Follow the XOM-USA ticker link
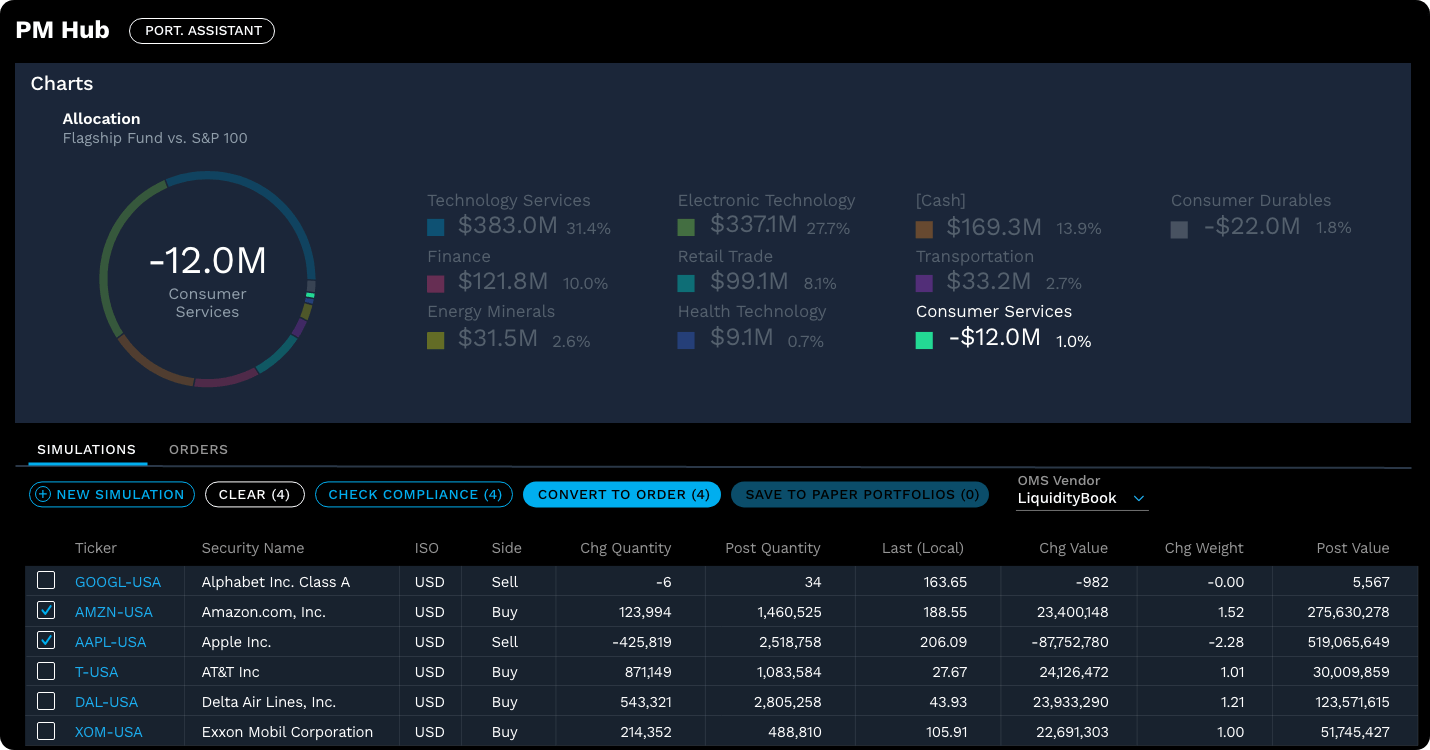The image size is (1430, 750). pos(106,731)
